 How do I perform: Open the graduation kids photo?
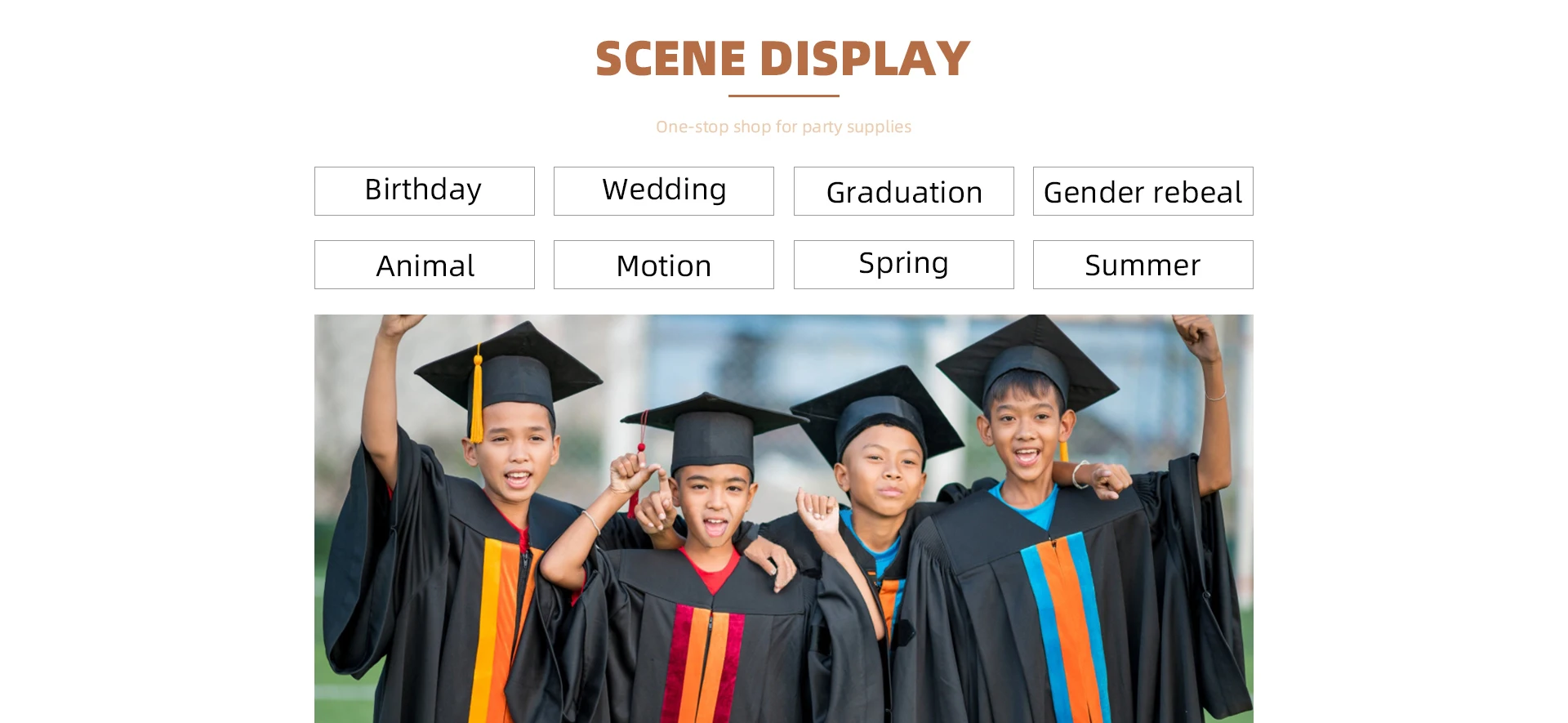click(x=784, y=519)
